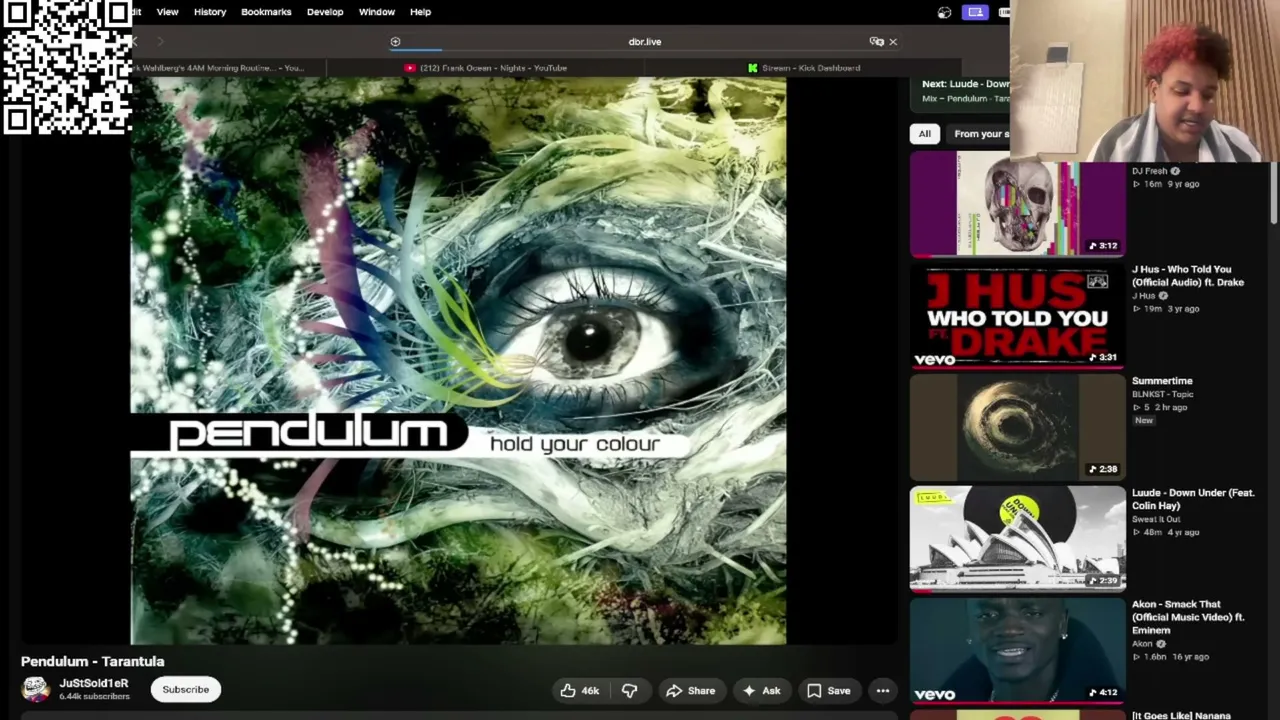
Task: Switch to the Stream - Kick Dashboard tab
Action: (x=803, y=68)
